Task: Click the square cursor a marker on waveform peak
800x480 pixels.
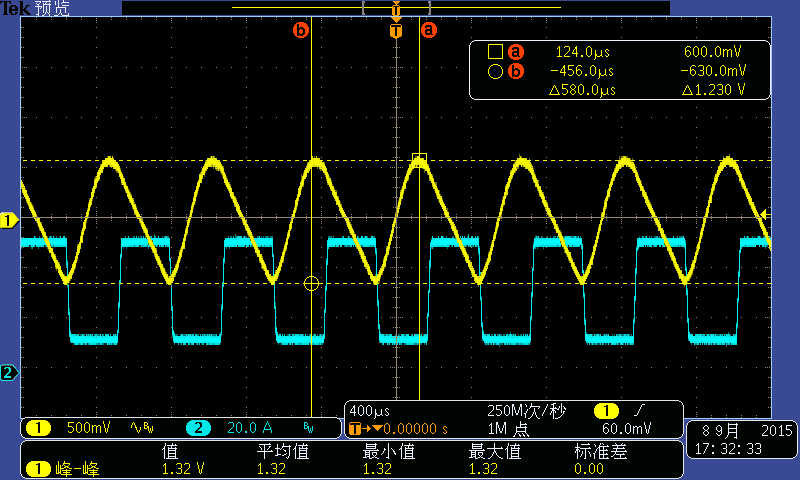Action: coord(419,160)
